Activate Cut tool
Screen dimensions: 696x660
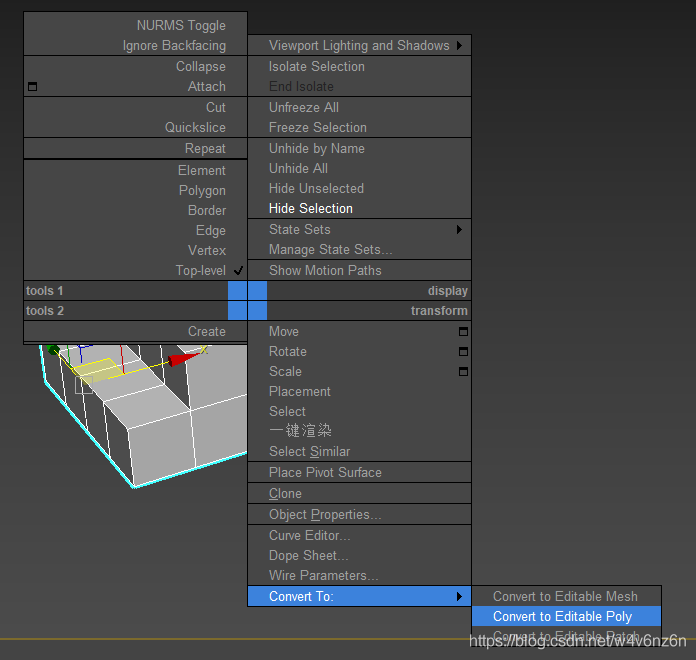[216, 107]
